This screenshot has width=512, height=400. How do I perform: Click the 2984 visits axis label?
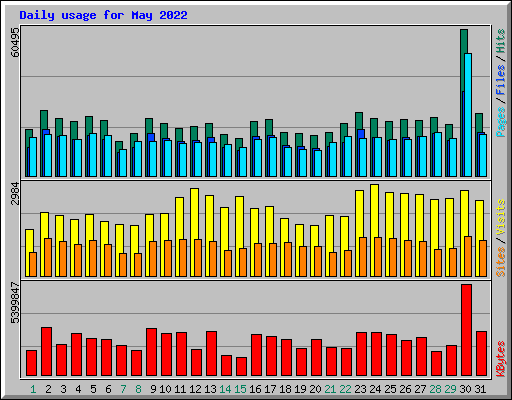click(x=15, y=193)
